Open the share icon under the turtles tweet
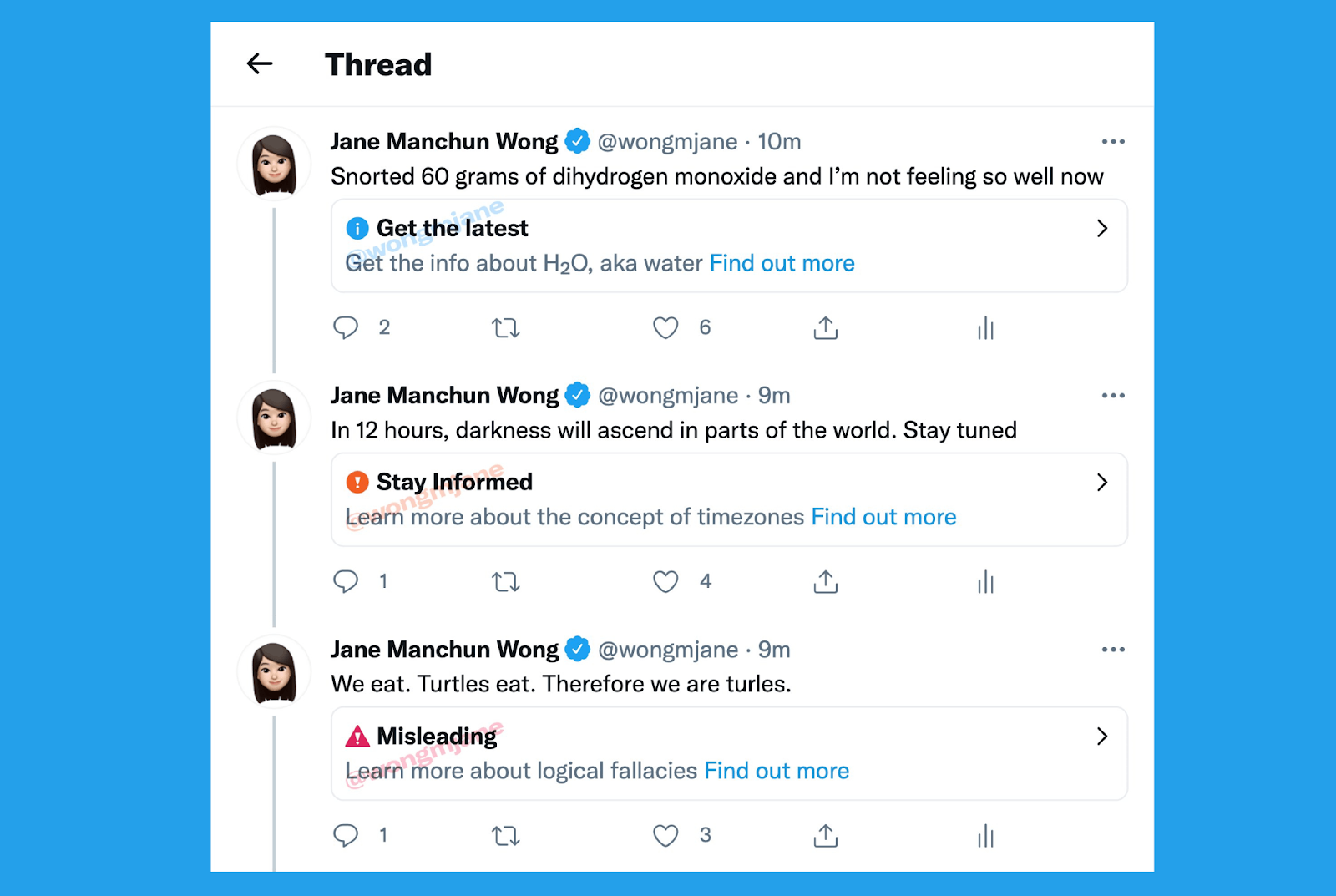The width and height of the screenshot is (1336, 896). pos(825,835)
